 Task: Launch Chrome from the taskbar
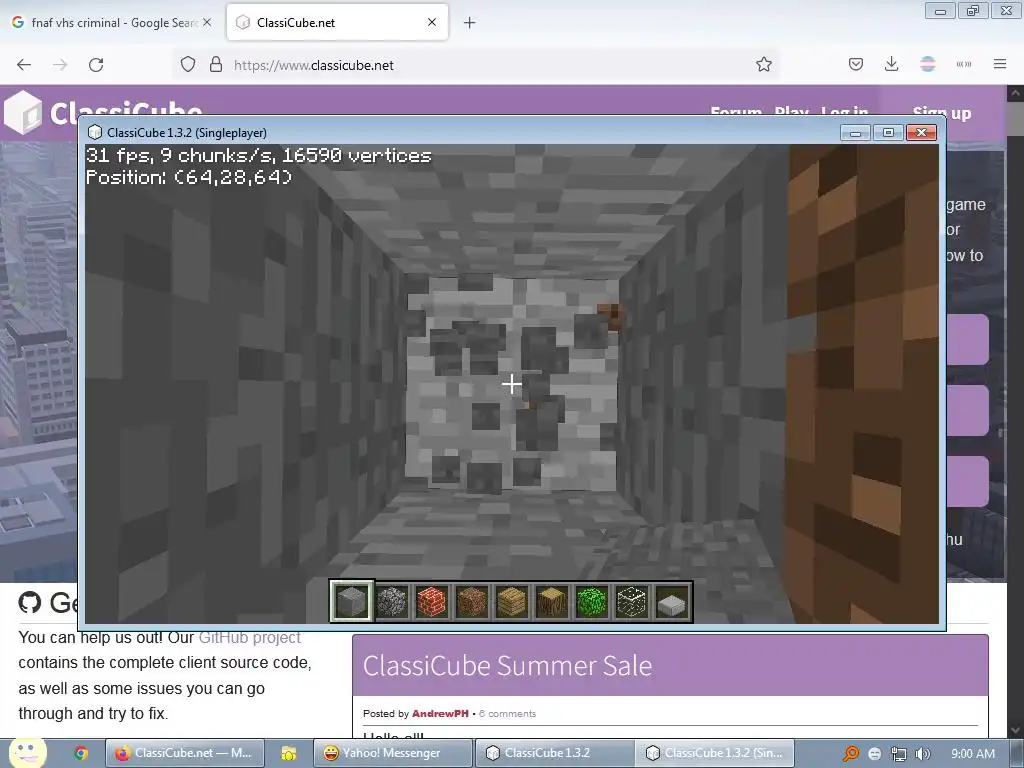[81, 754]
